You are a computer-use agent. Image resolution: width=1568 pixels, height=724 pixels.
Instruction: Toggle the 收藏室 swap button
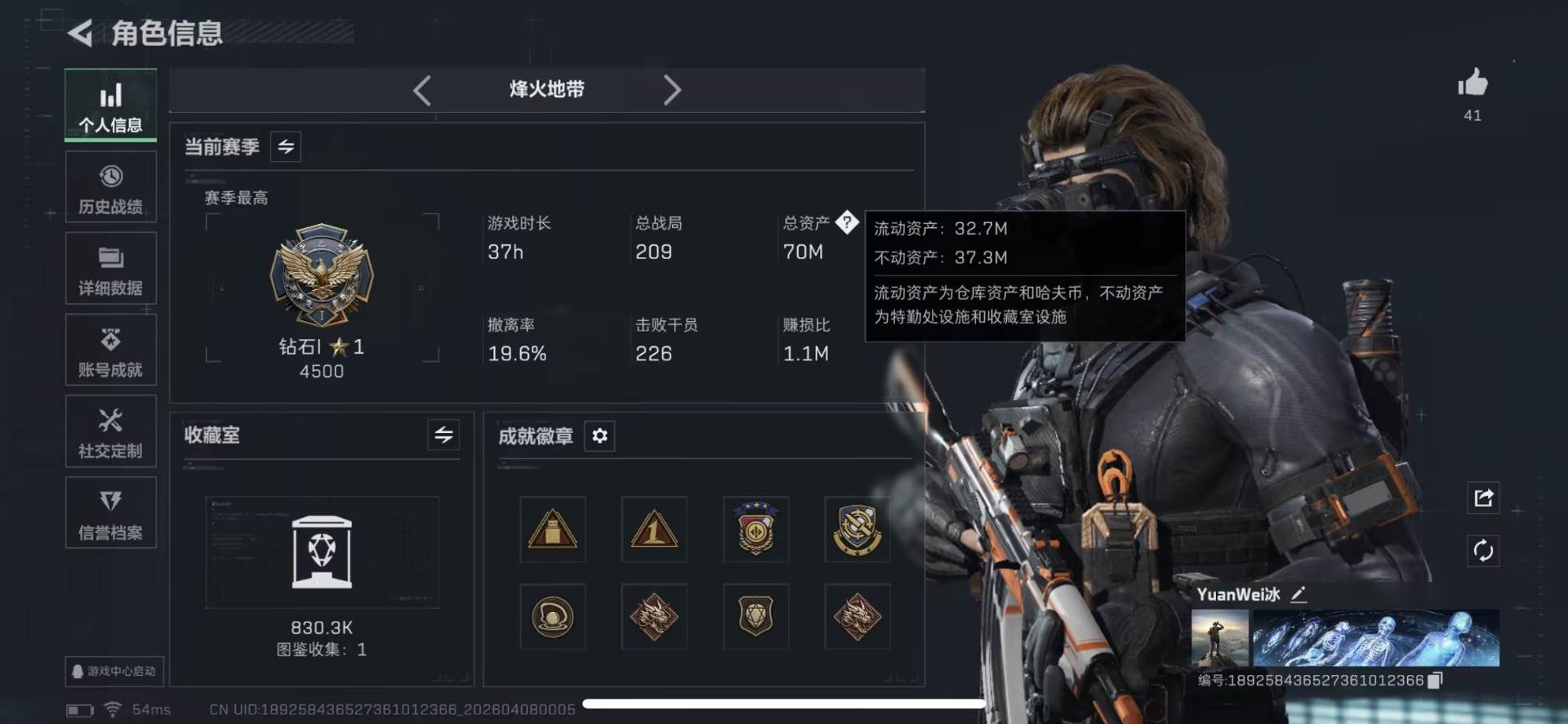pyautogui.click(x=443, y=435)
